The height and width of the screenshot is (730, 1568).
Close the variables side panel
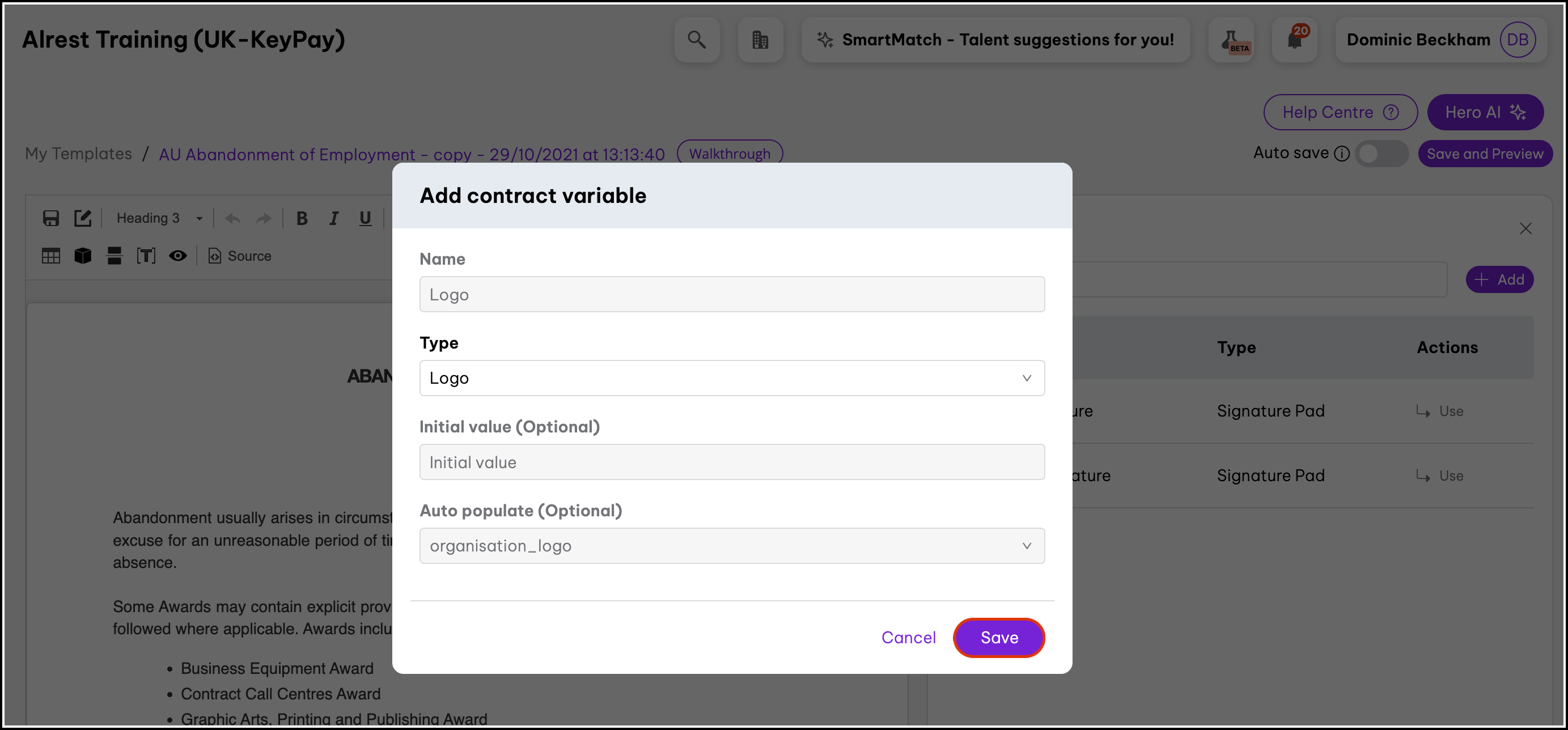(x=1525, y=229)
